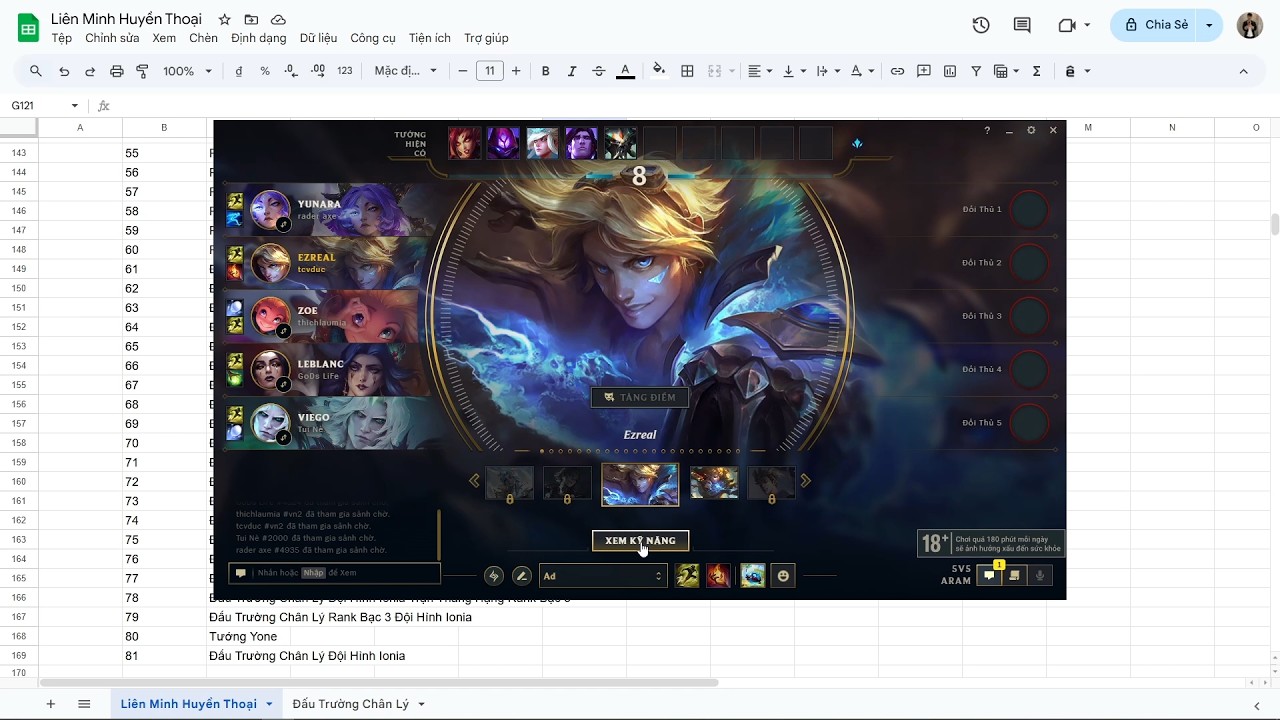Open text wrapping dropdown

827,71
